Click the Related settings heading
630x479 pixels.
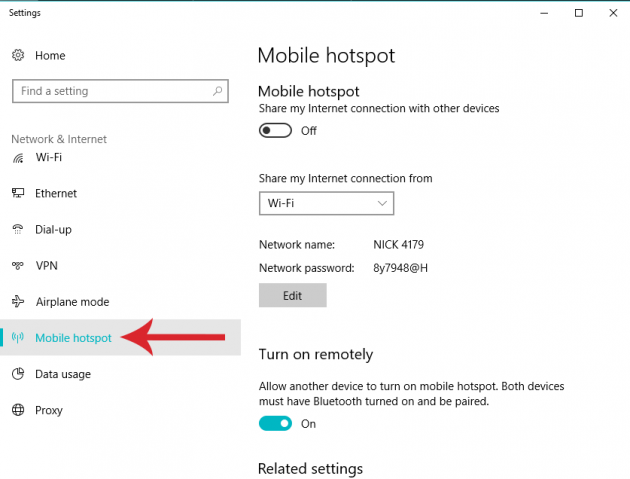click(310, 469)
